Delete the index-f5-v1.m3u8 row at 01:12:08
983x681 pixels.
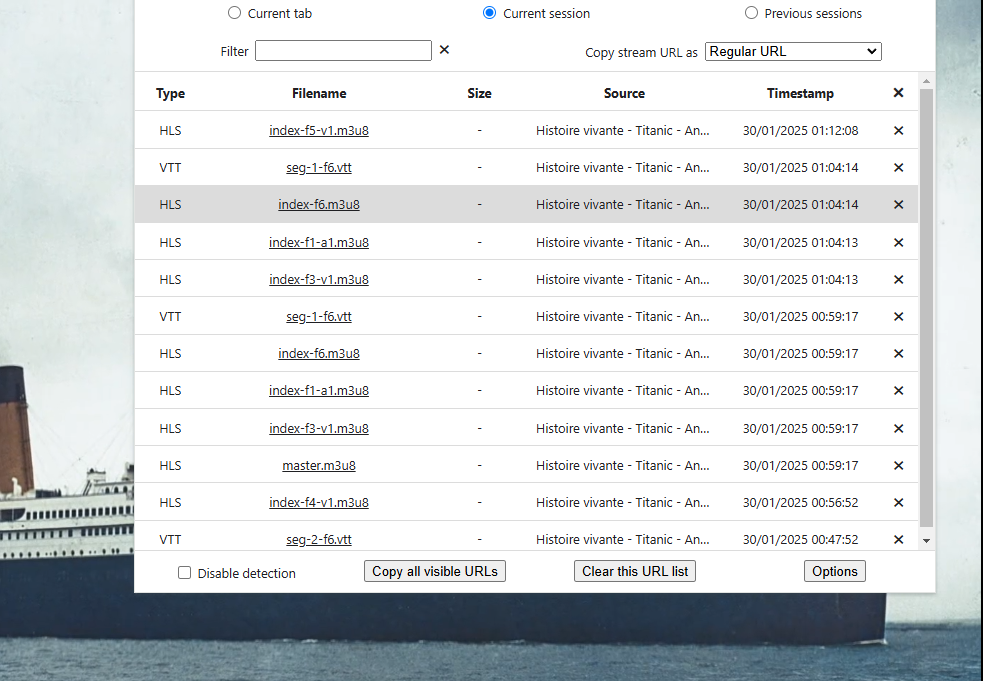click(898, 130)
